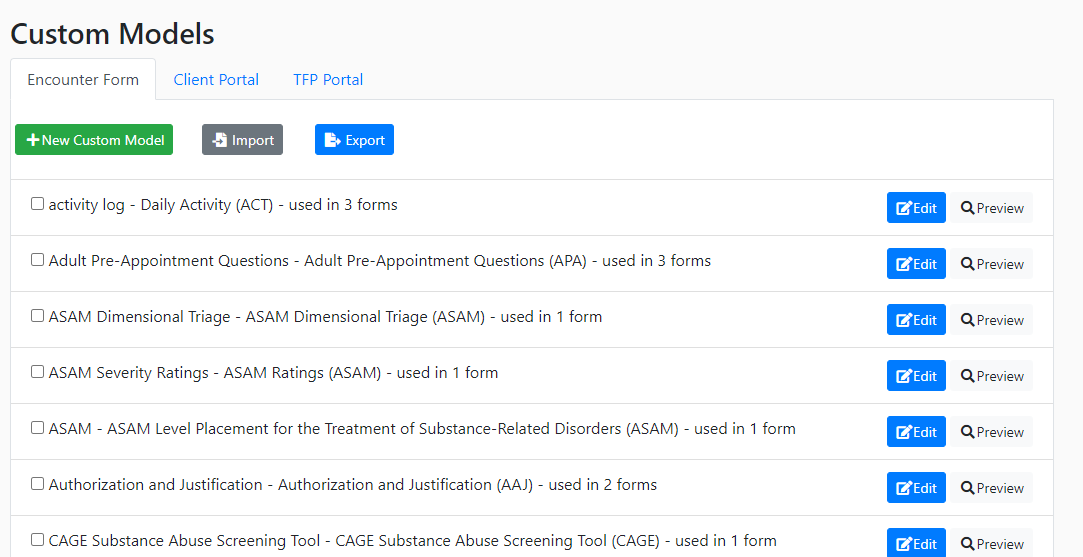Switch to the Client Portal tab
Image resolution: width=1083 pixels, height=557 pixels.
pyautogui.click(x=216, y=79)
